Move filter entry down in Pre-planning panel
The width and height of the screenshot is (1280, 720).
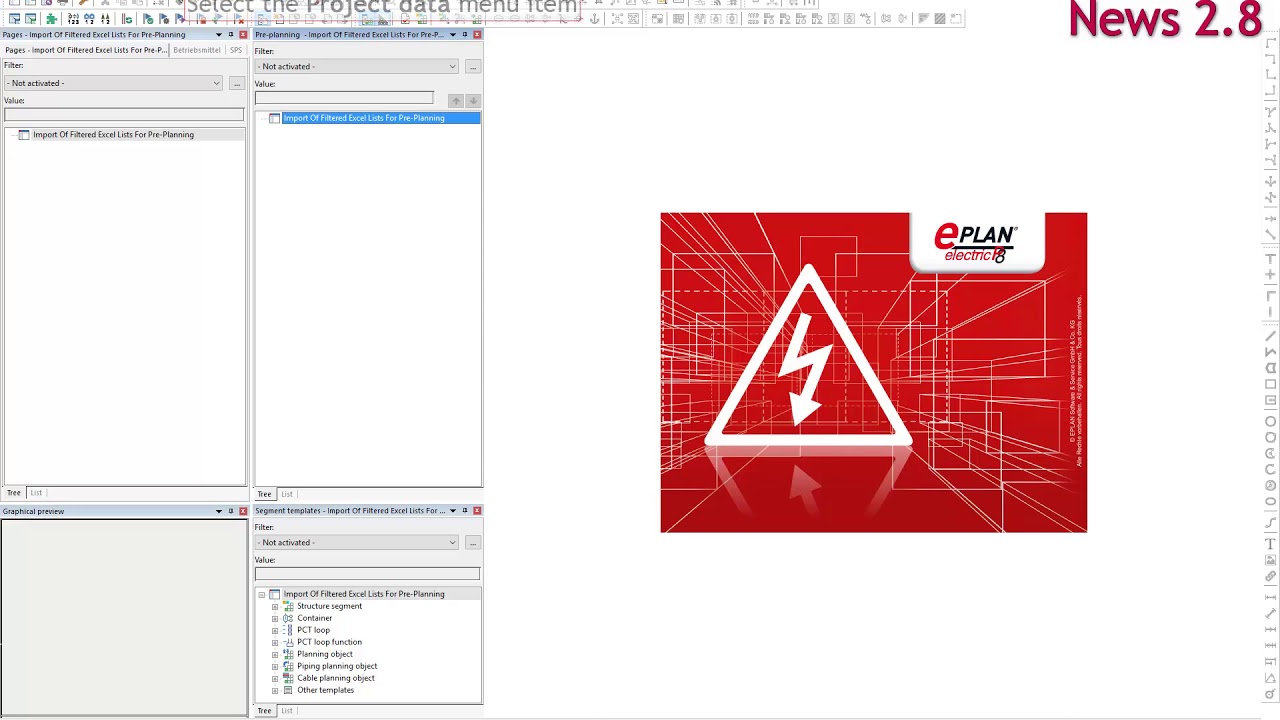473,100
